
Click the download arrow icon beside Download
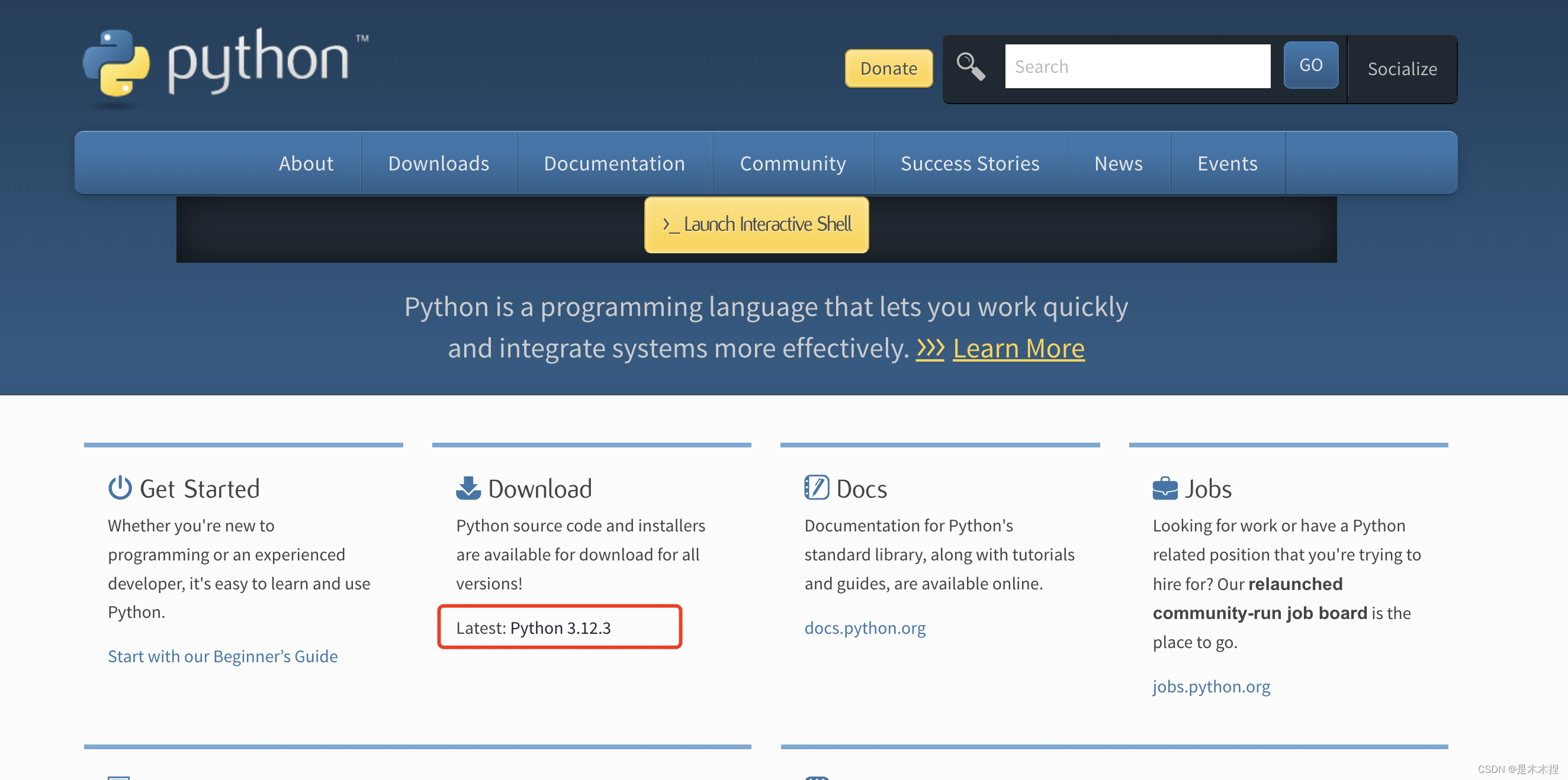[468, 488]
